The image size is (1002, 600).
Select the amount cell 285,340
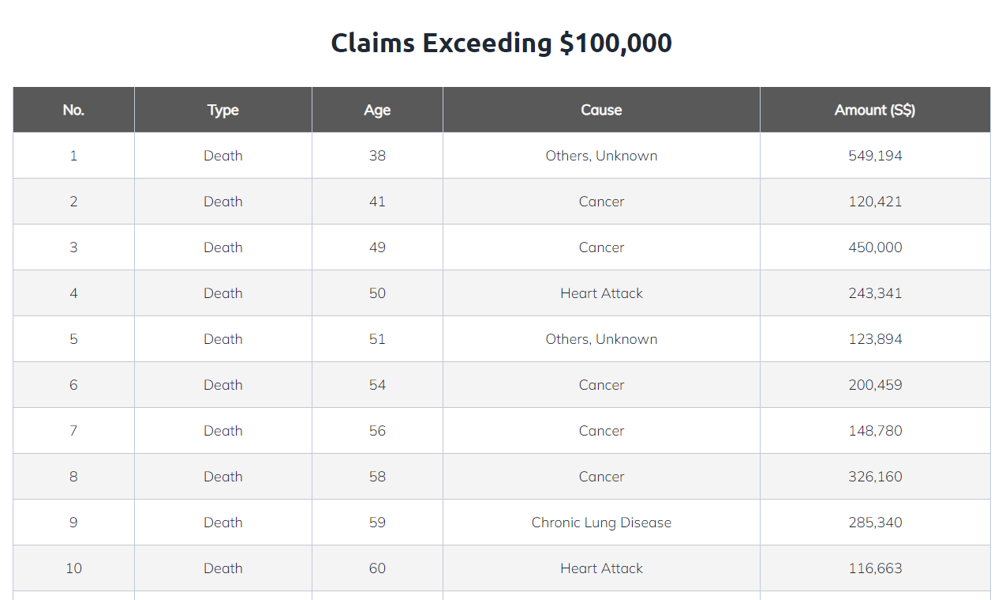pos(875,523)
